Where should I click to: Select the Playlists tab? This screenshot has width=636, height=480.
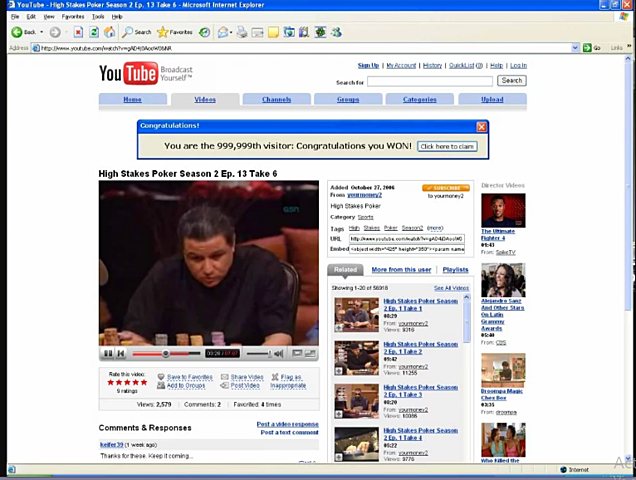456,270
